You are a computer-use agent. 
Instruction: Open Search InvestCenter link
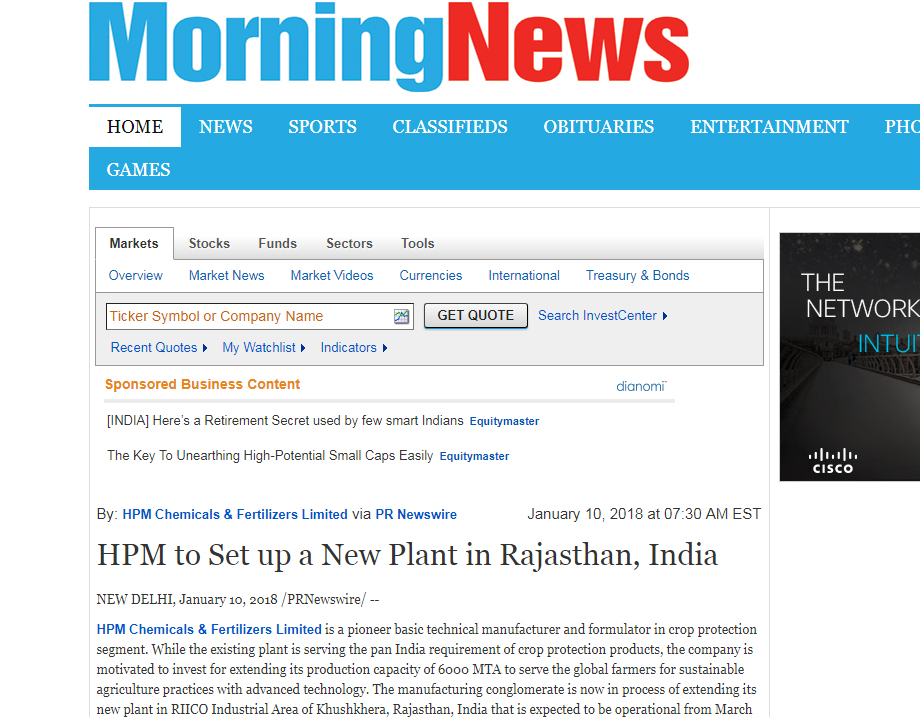603,316
